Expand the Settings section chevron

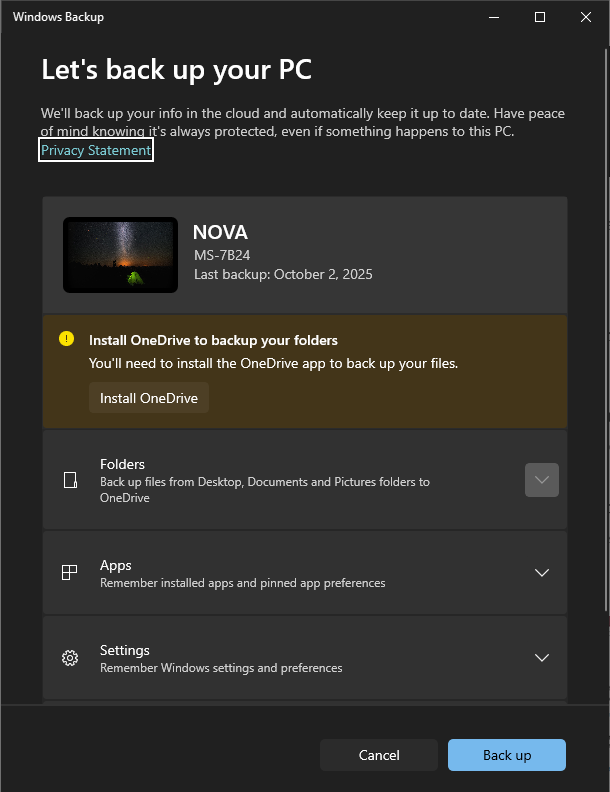tap(542, 658)
